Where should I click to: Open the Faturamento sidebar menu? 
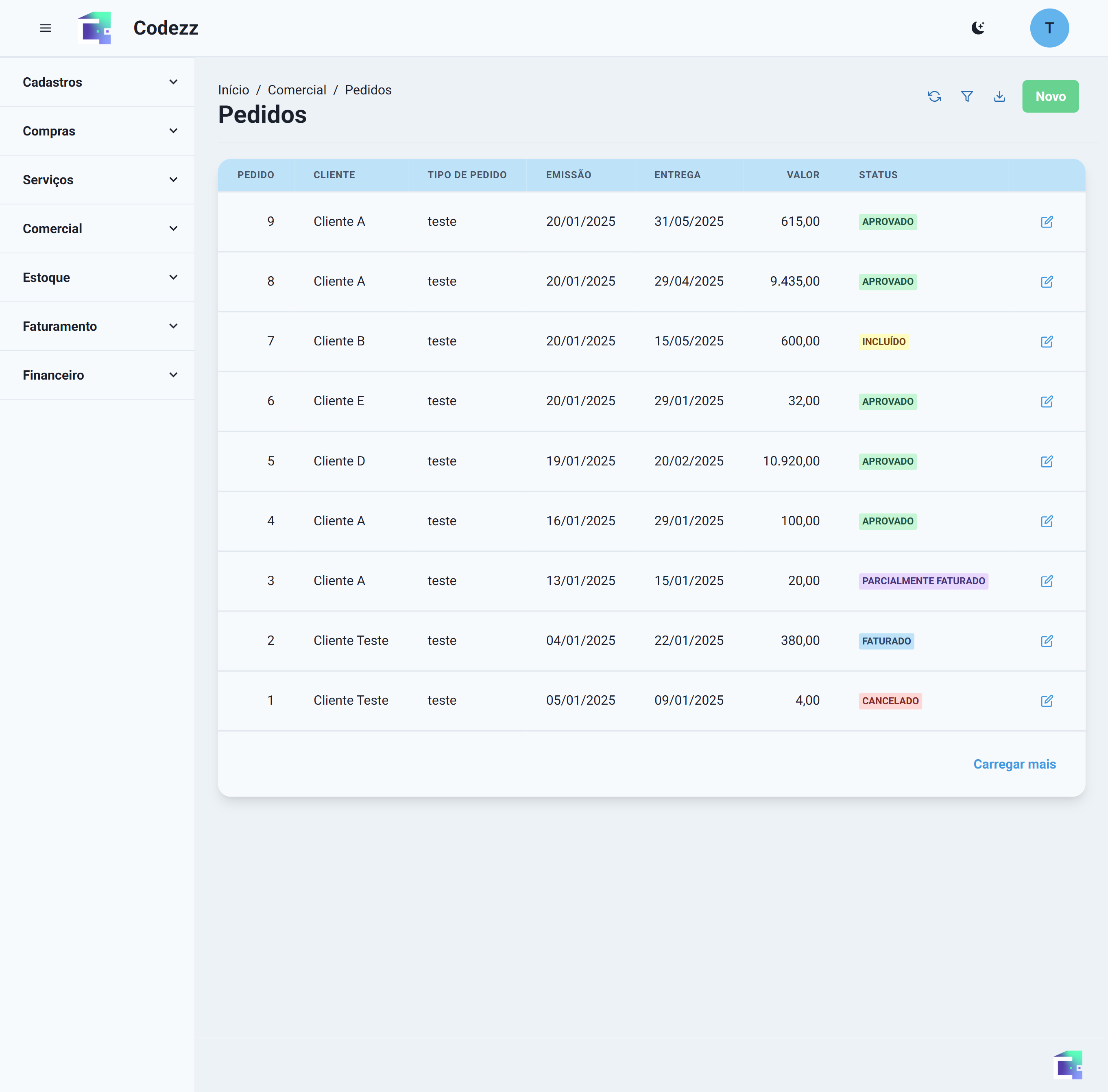tap(98, 326)
